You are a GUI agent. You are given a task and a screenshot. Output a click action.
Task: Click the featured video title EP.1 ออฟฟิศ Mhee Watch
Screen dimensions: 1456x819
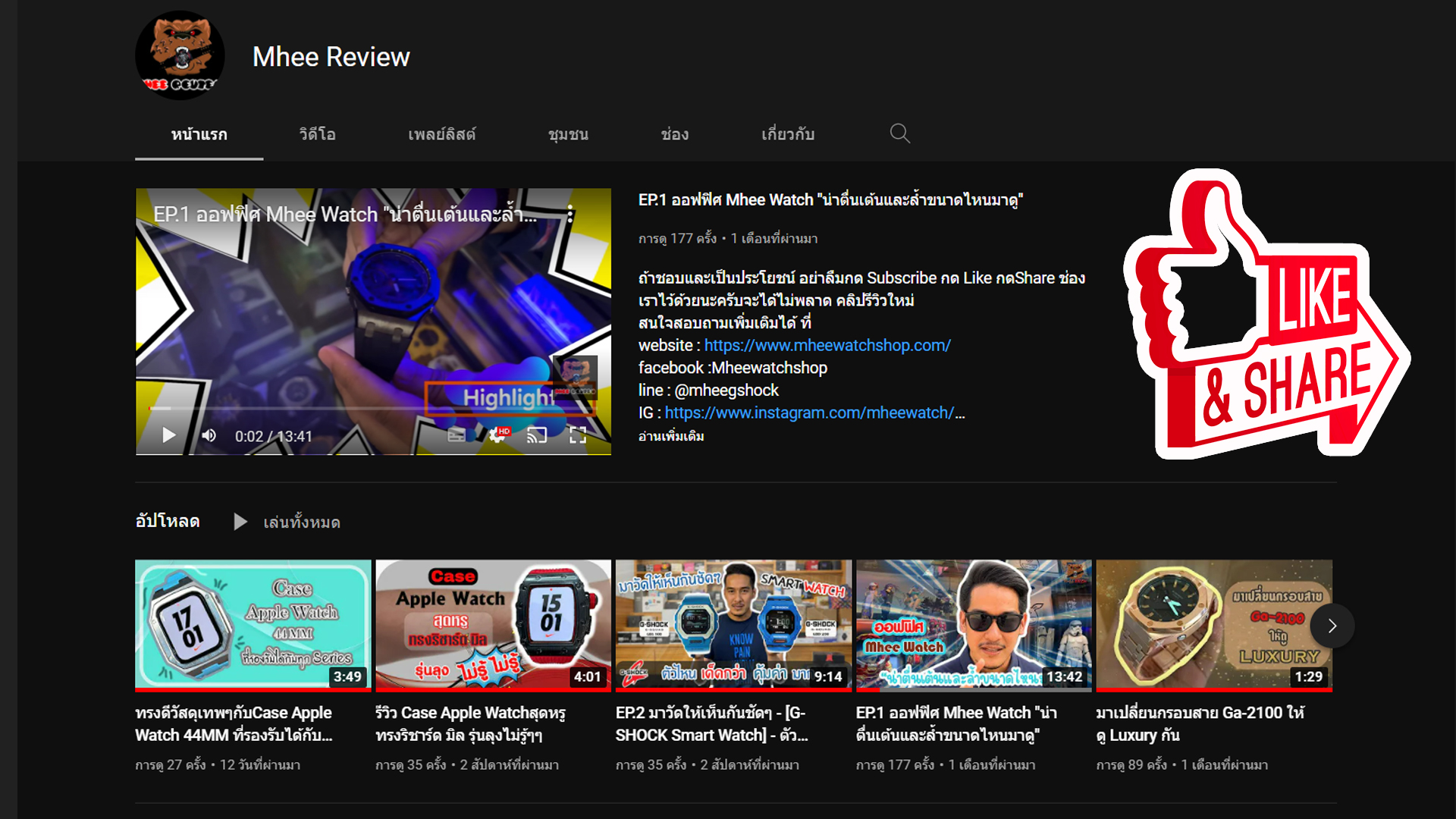[x=830, y=199]
